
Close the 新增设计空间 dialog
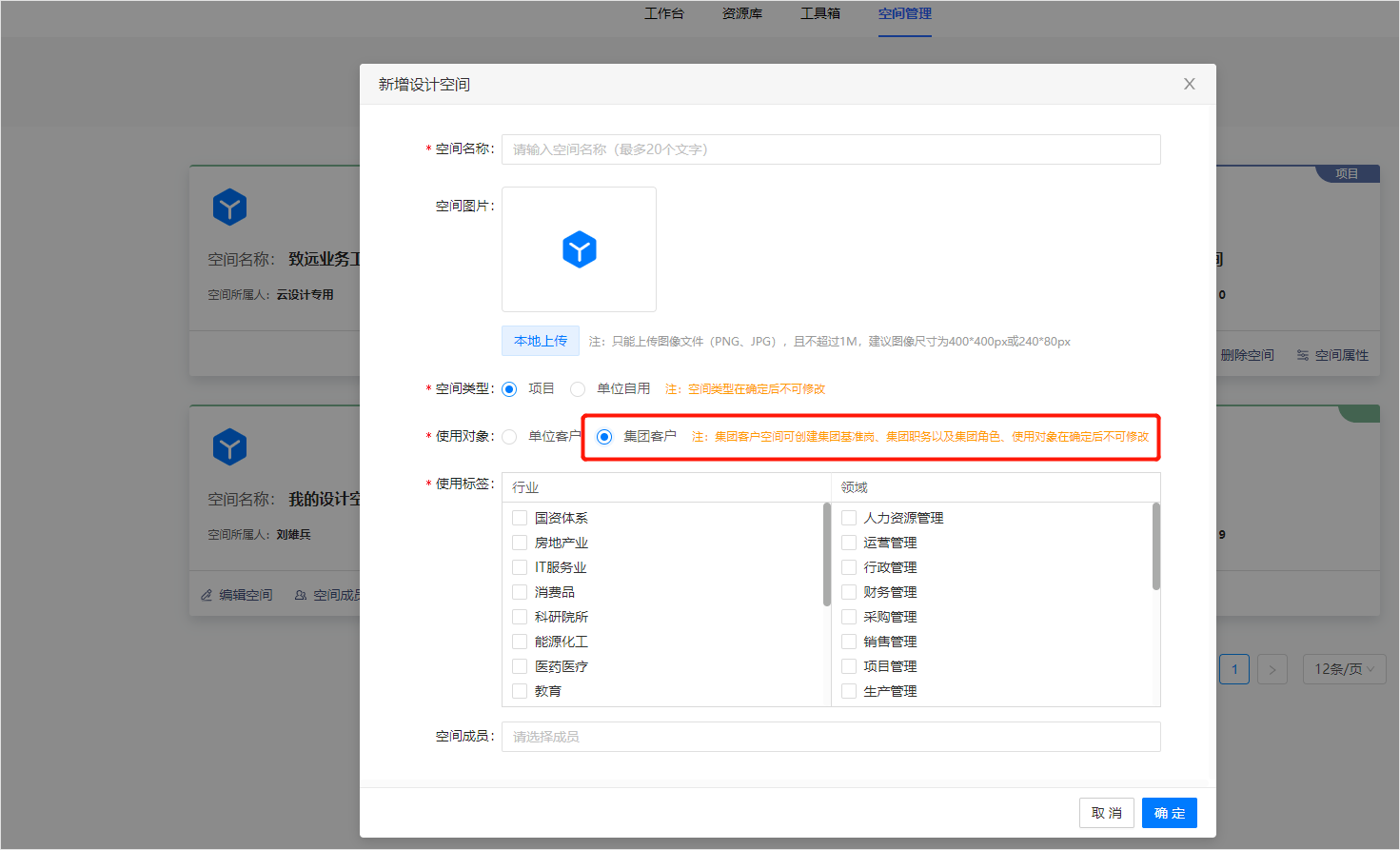point(1189,84)
